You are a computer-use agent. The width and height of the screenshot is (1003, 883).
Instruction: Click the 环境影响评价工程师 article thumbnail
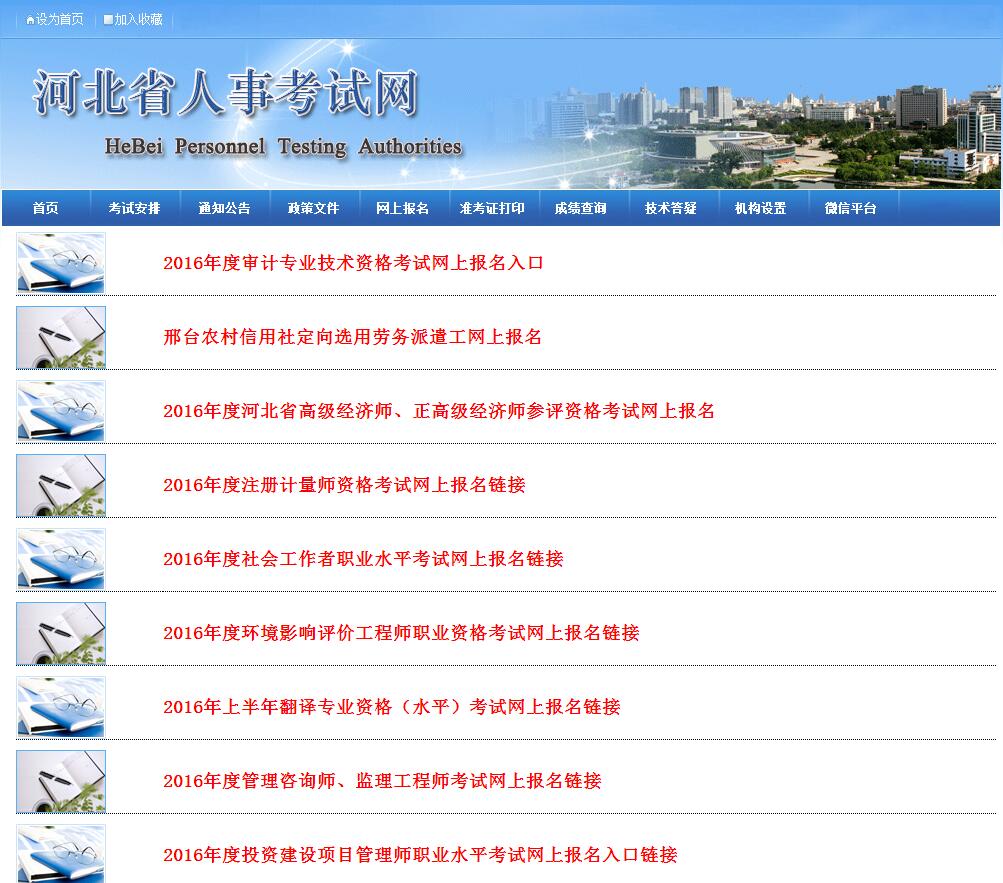(60, 633)
